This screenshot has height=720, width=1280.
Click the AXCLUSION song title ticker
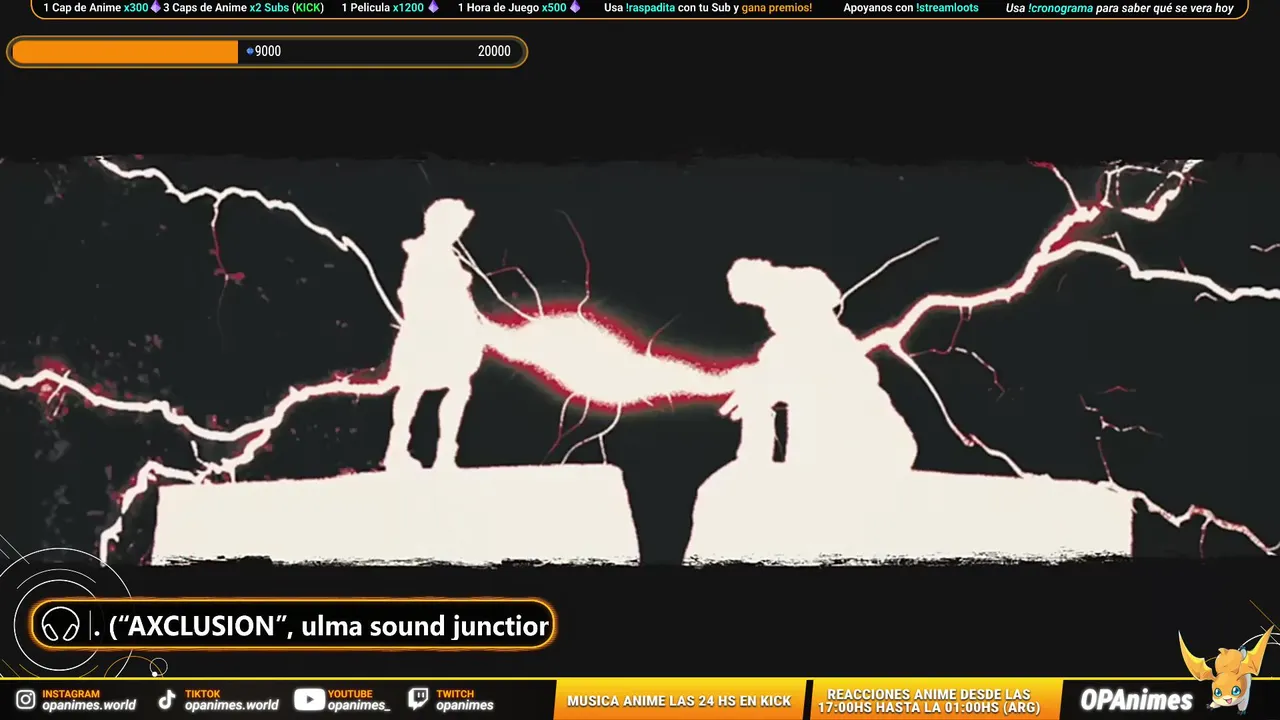(320, 626)
